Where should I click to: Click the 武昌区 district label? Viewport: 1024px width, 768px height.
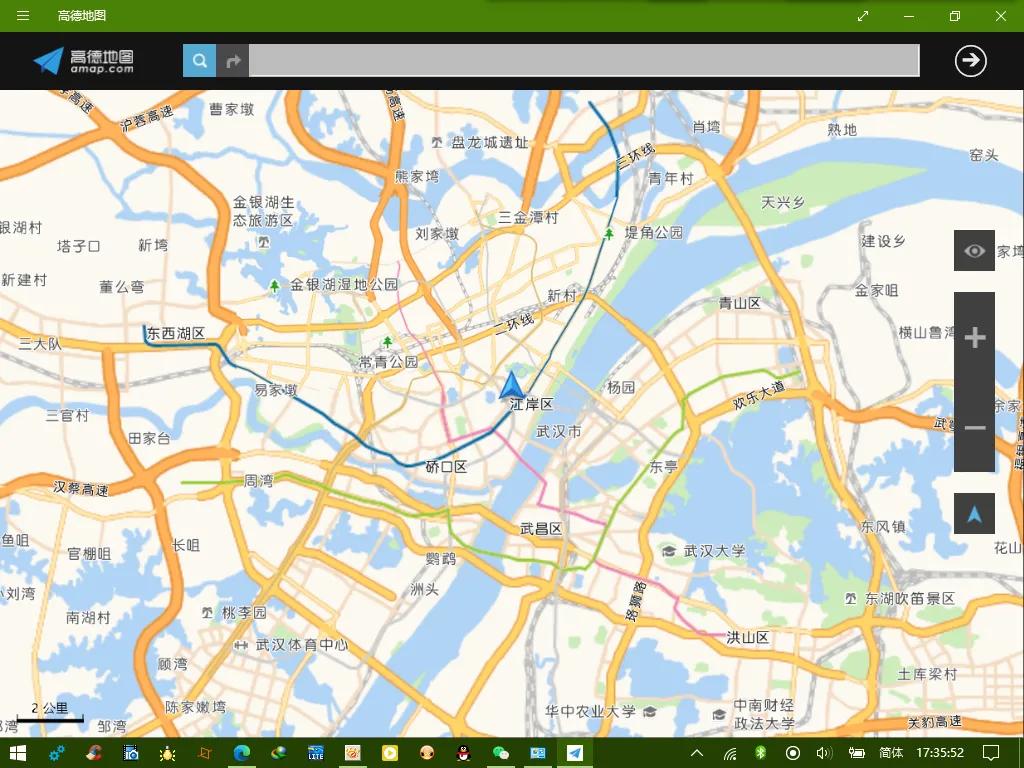click(x=541, y=529)
